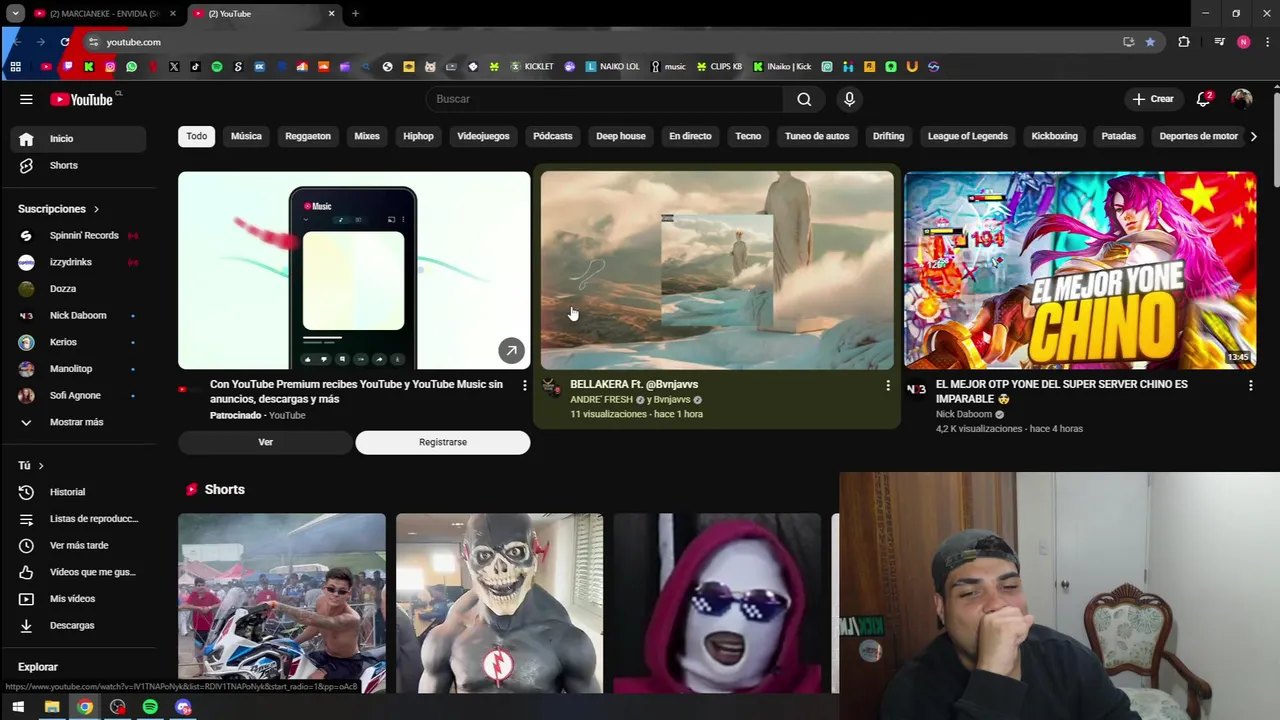Open Vídeos que me gustan
1280x720 pixels.
click(x=78, y=572)
